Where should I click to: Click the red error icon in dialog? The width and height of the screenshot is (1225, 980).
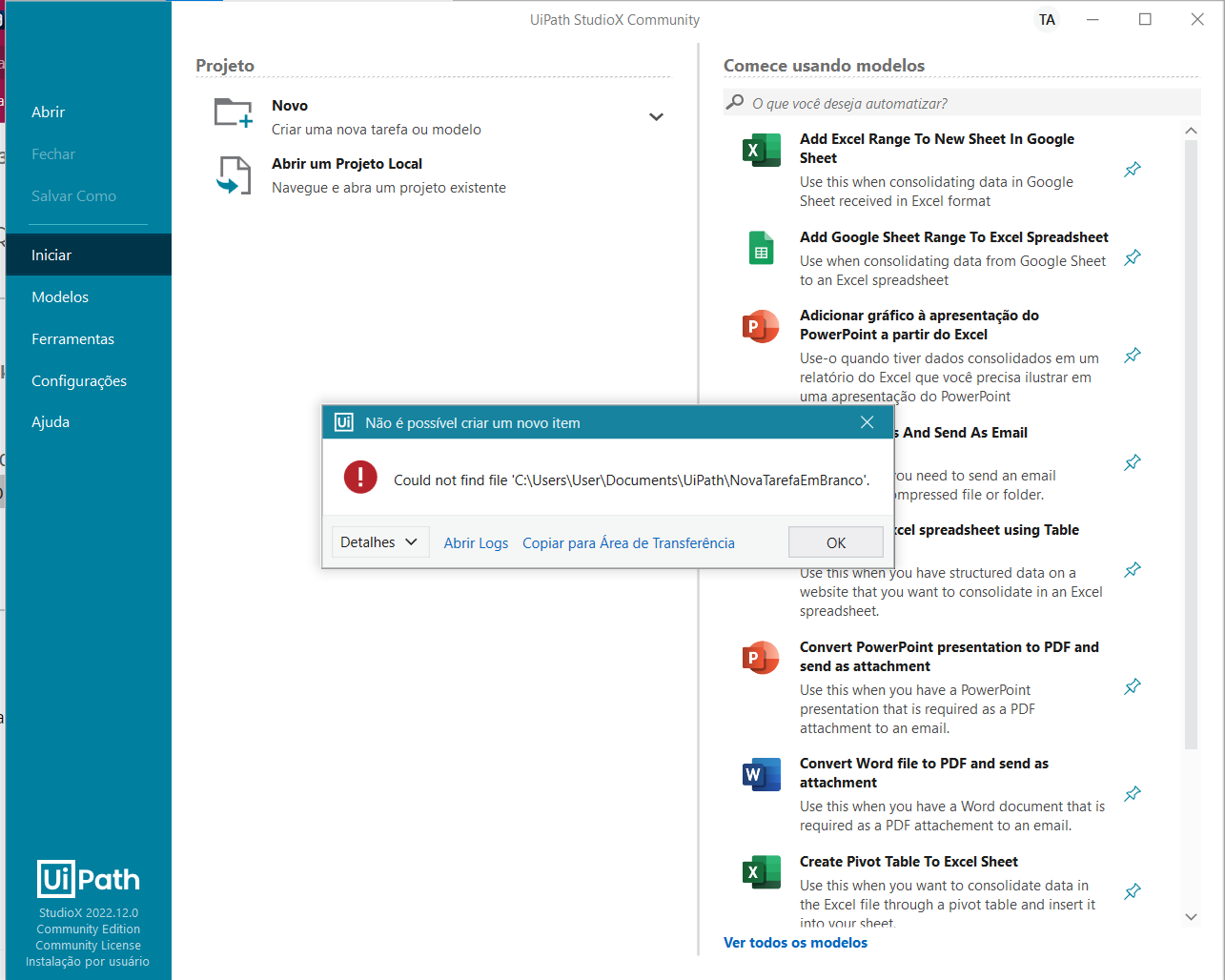360,477
